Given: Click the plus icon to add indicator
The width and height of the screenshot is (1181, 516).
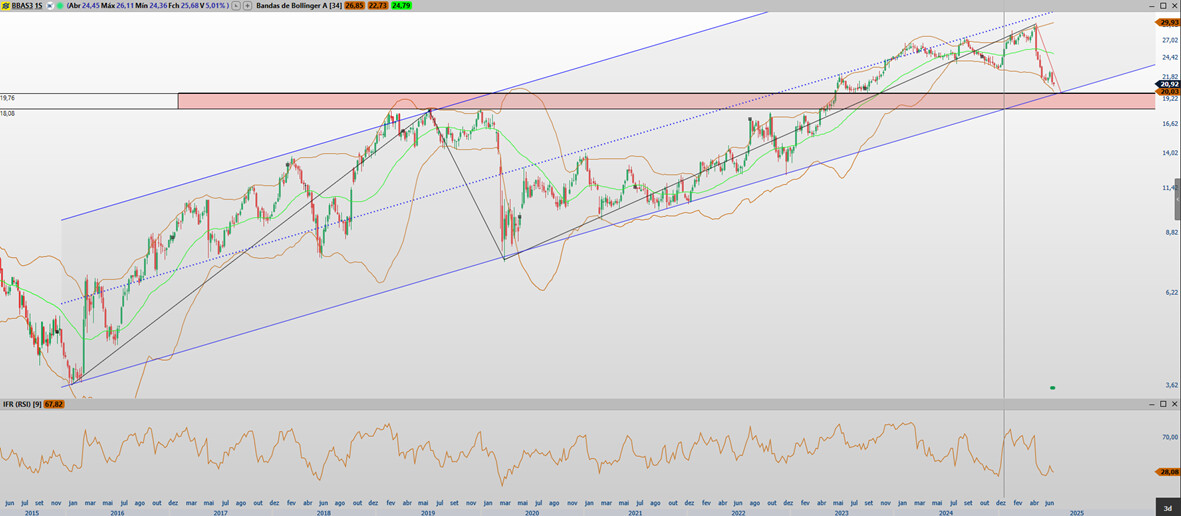Looking at the screenshot, I should (x=247, y=5).
